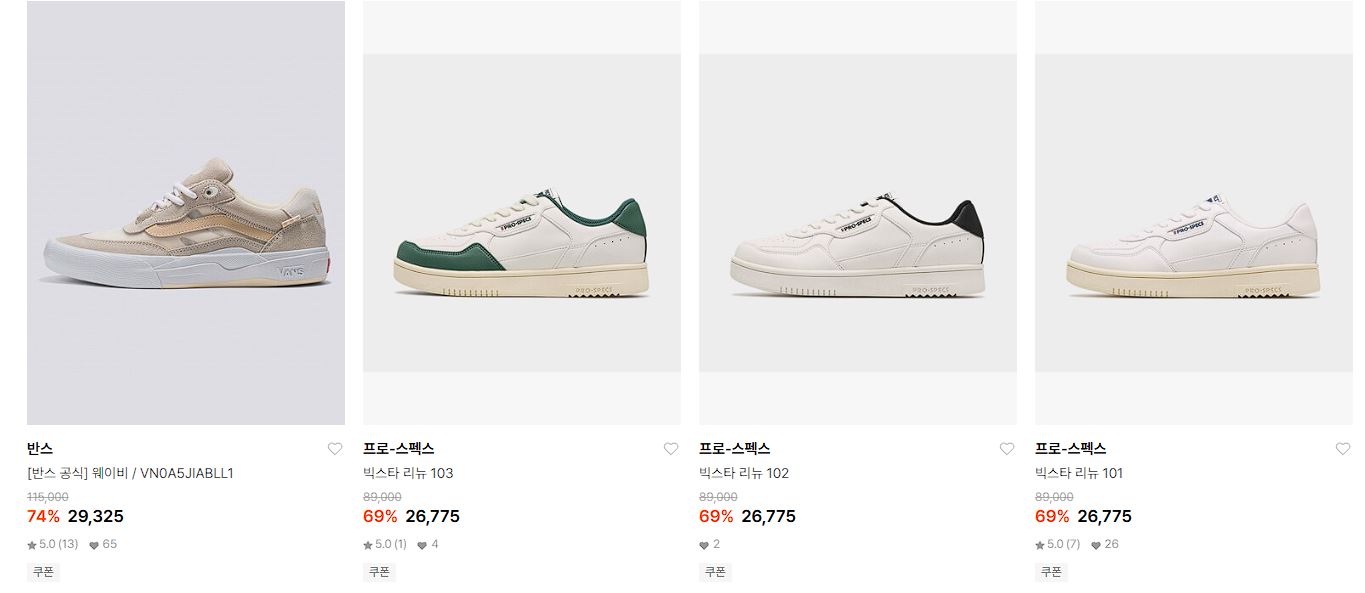Click the 5.0 (13) star rating
The width and height of the screenshot is (1365, 593).
53,545
